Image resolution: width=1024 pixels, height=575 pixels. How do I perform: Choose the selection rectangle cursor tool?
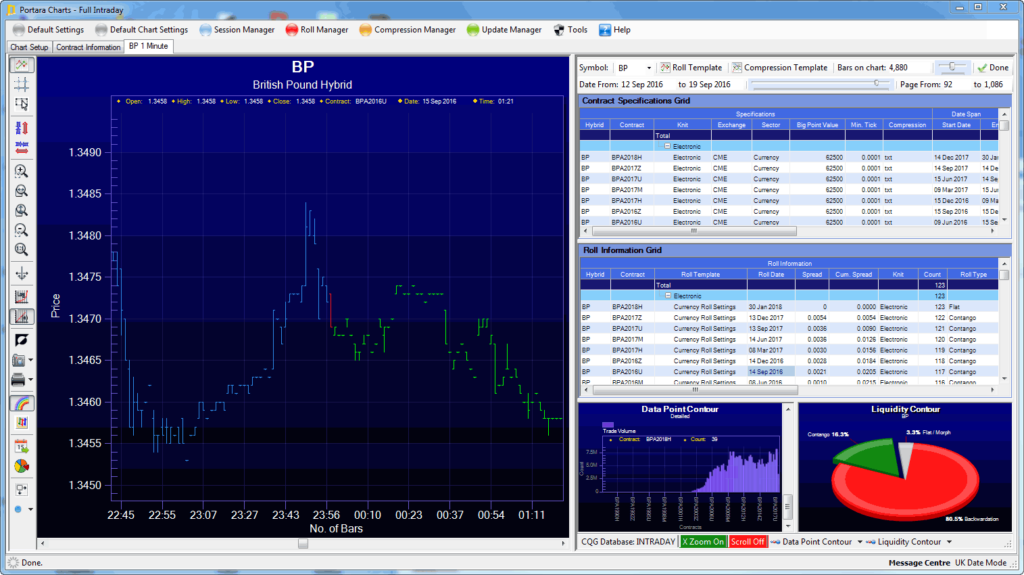tap(22, 104)
